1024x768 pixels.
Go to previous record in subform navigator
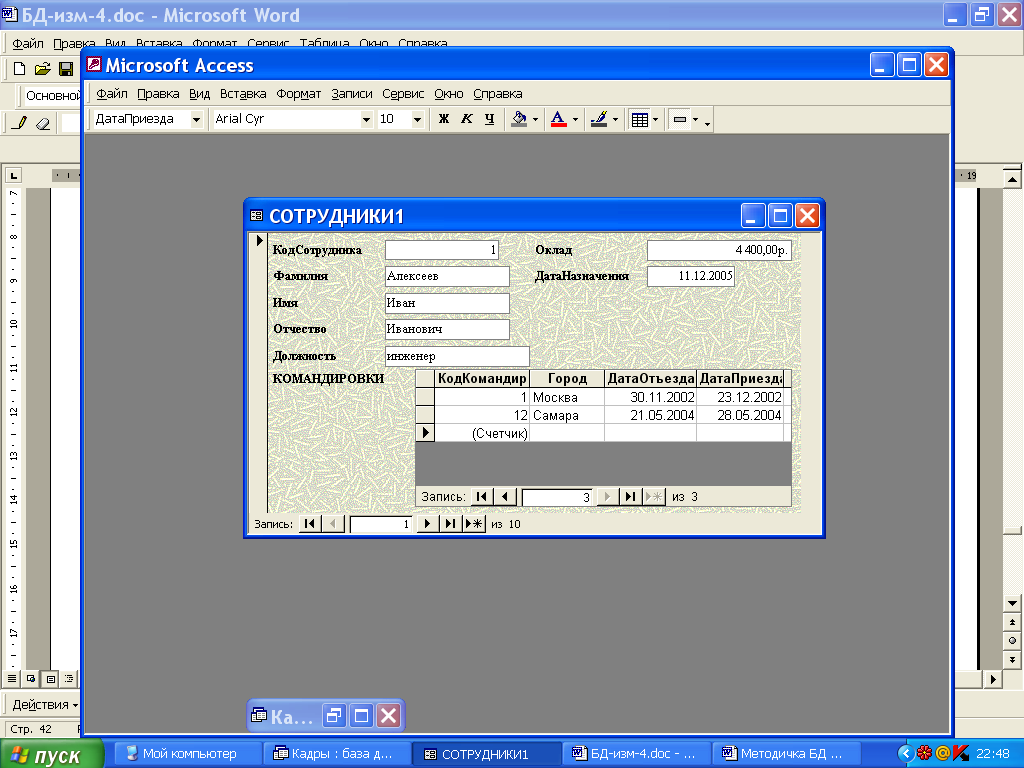[x=505, y=496]
